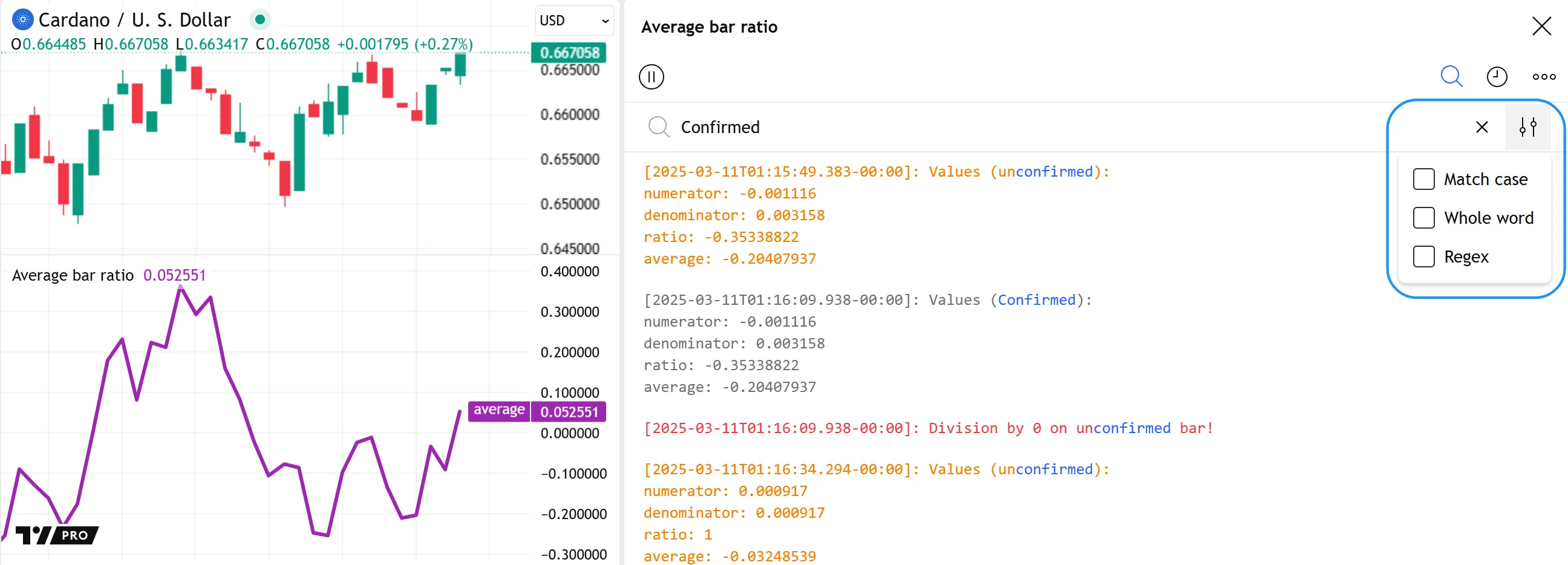The image size is (1568, 565).
Task: Click the red Division by 0 log entry
Action: coord(927,429)
